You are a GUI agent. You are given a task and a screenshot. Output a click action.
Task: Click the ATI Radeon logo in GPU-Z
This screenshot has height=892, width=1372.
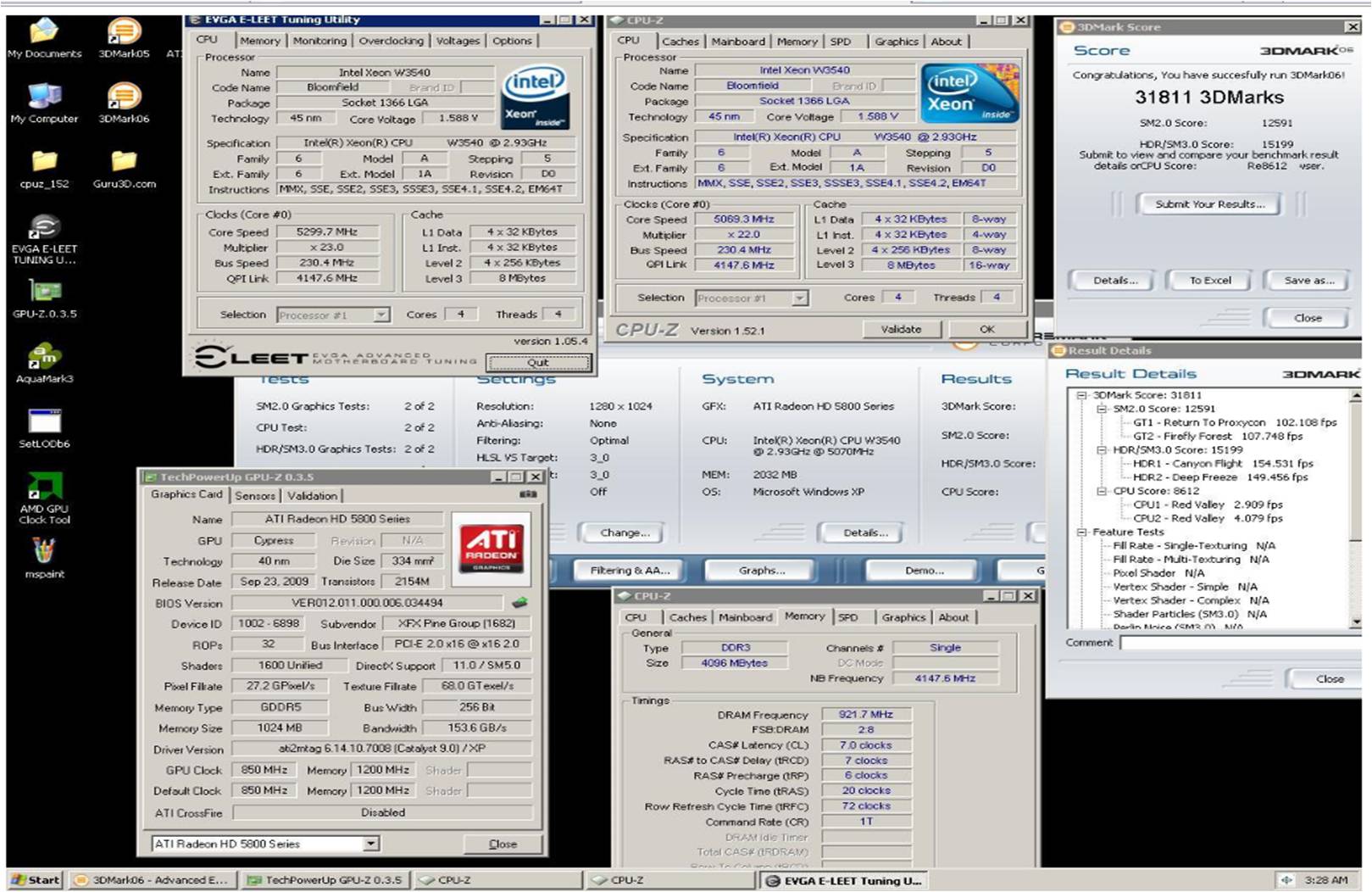pyautogui.click(x=491, y=548)
